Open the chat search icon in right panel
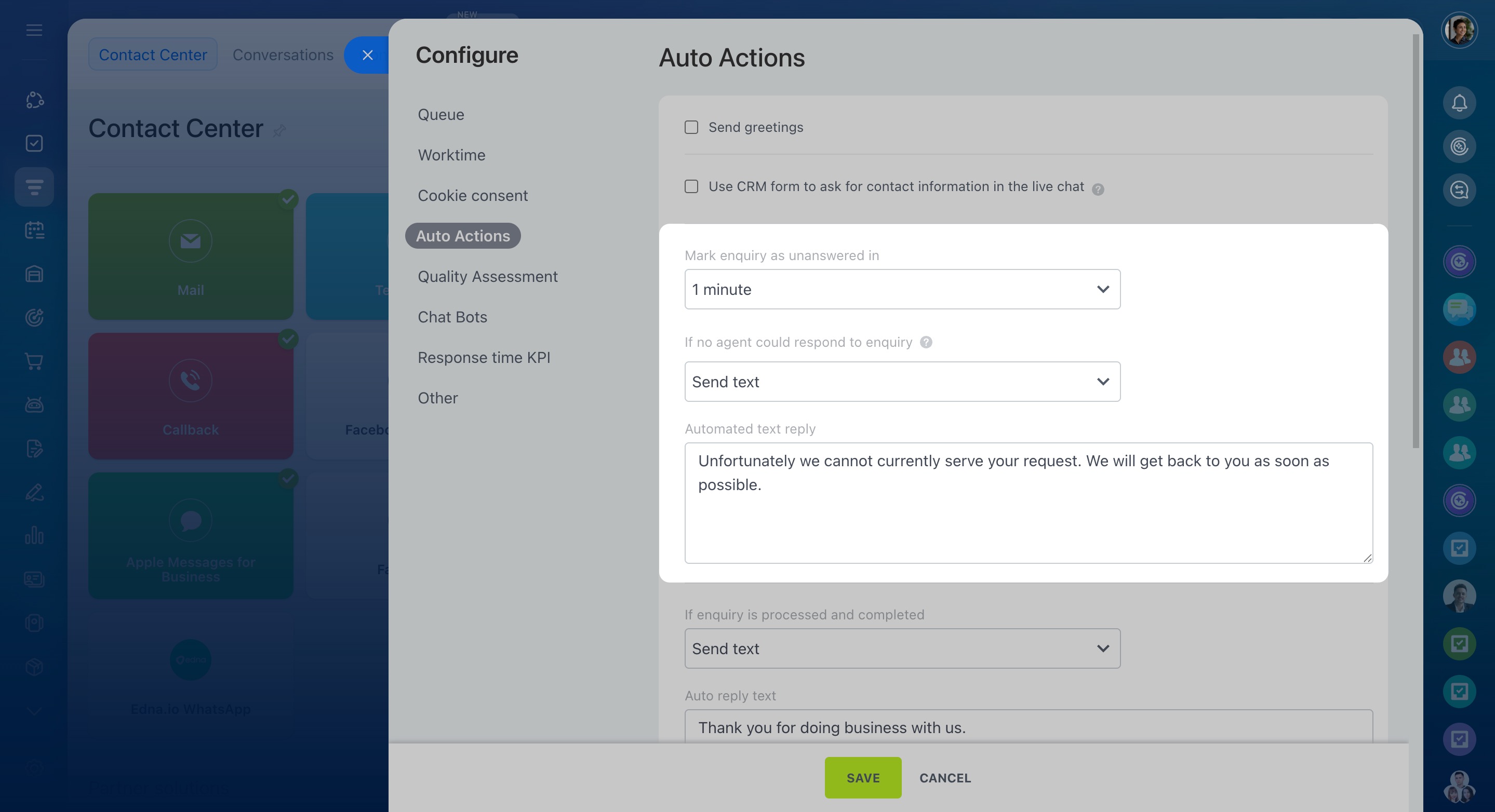 pos(1459,190)
